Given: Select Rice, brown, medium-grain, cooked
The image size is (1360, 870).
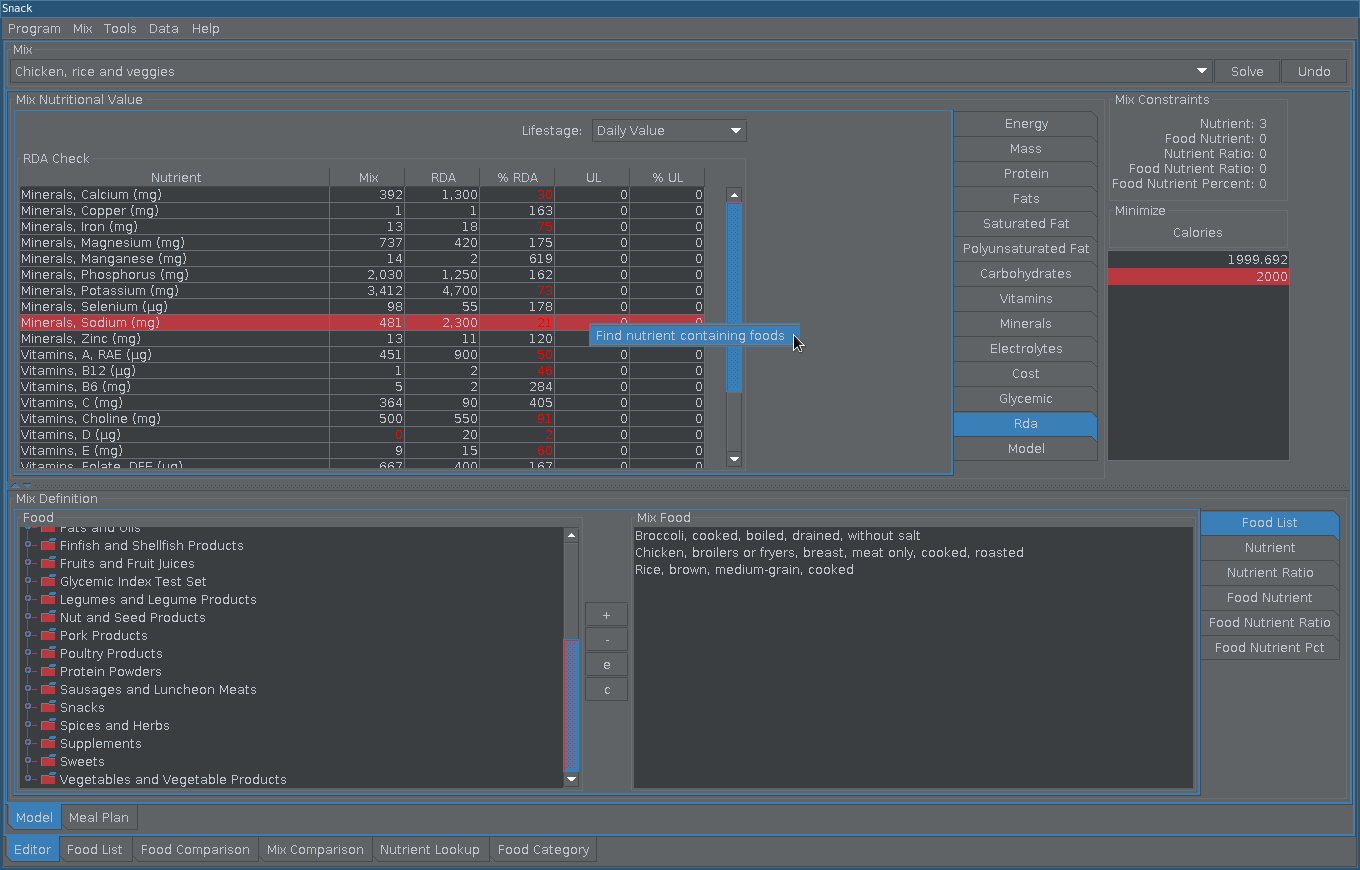Looking at the screenshot, I should (x=744, y=570).
